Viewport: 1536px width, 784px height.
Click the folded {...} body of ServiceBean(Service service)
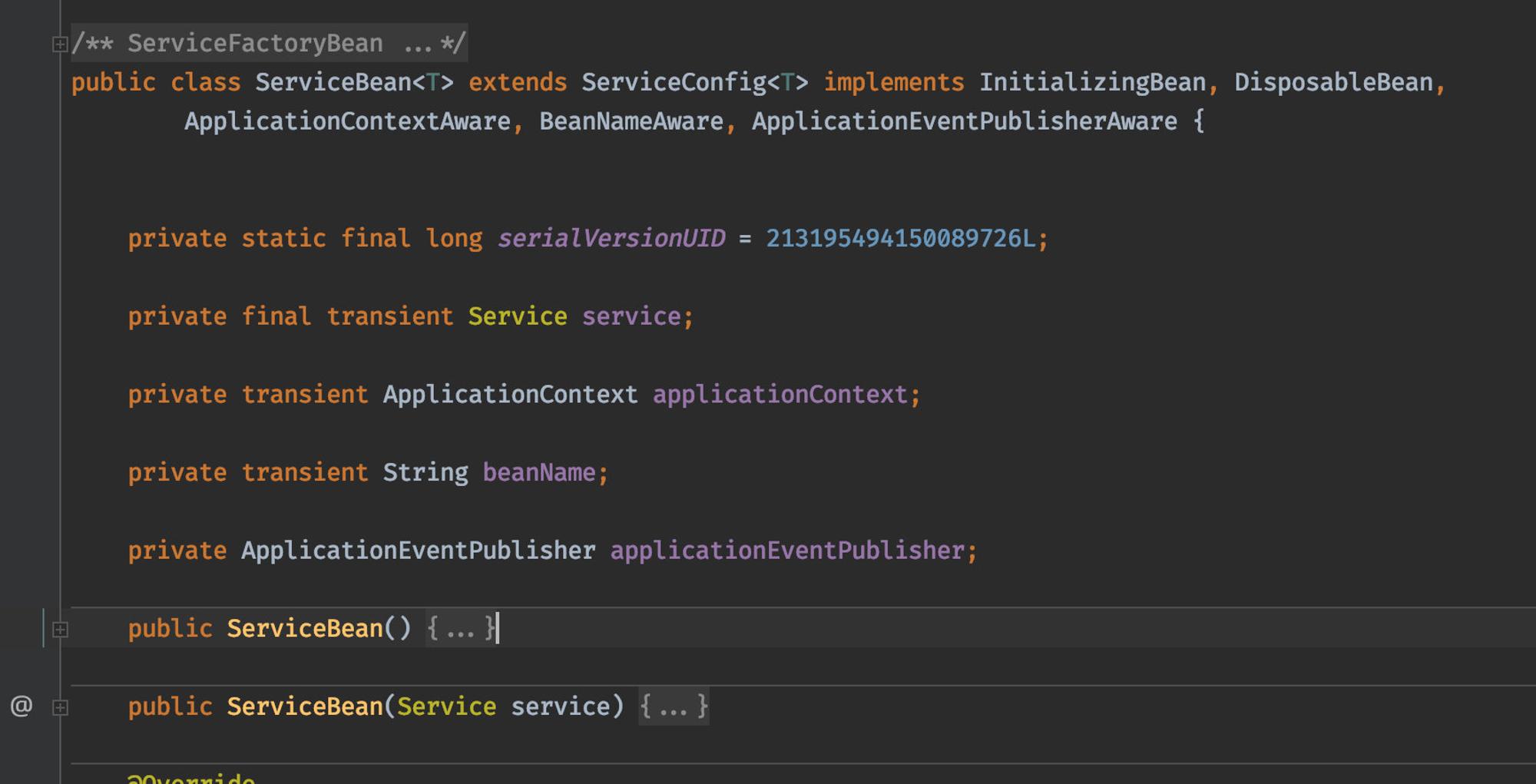[x=674, y=706]
